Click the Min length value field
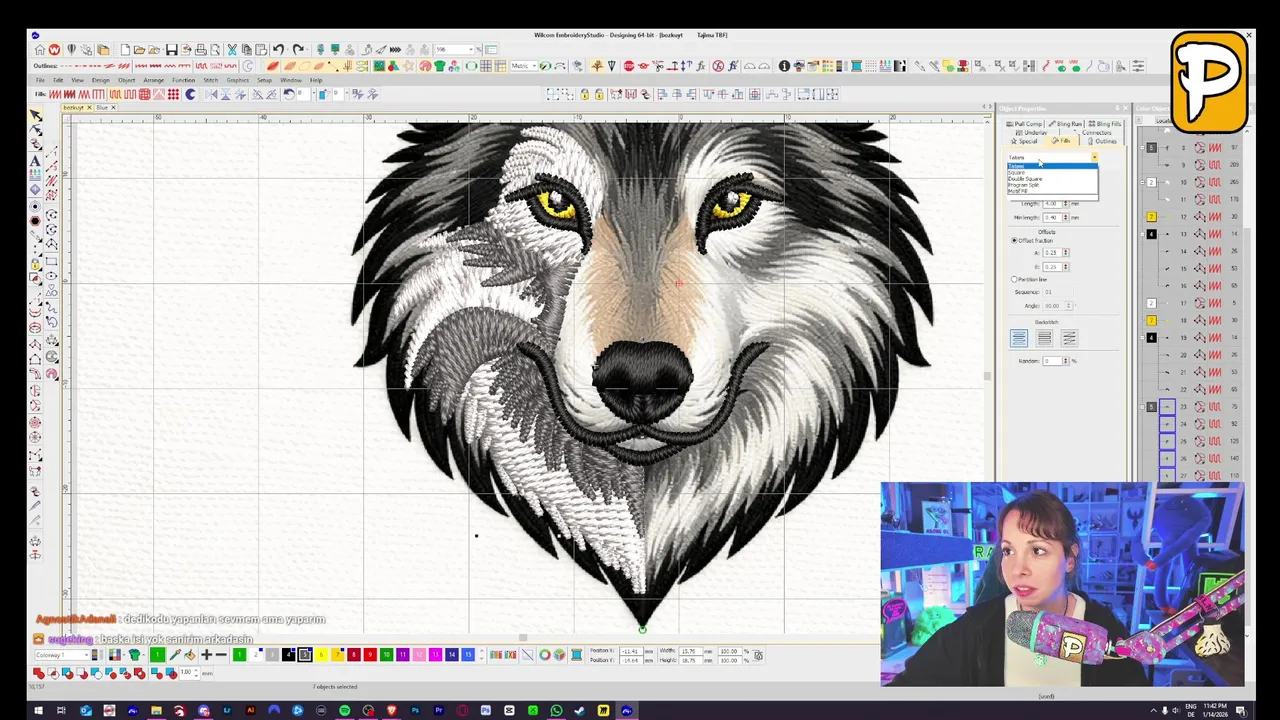The width and height of the screenshot is (1280, 720). click(x=1051, y=218)
